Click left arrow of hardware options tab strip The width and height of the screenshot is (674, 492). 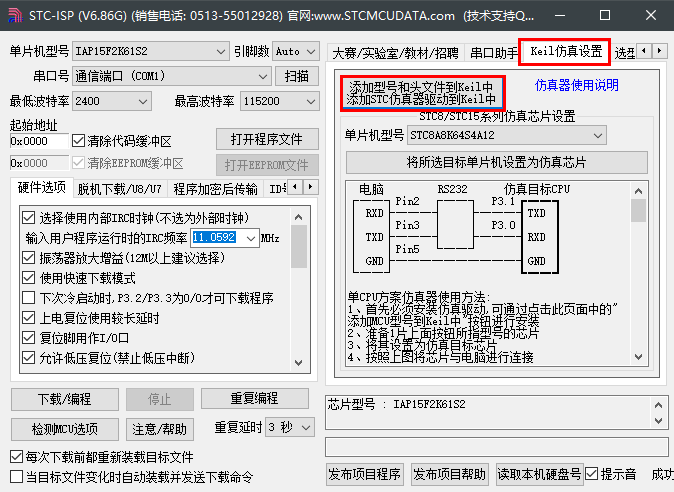295,187
